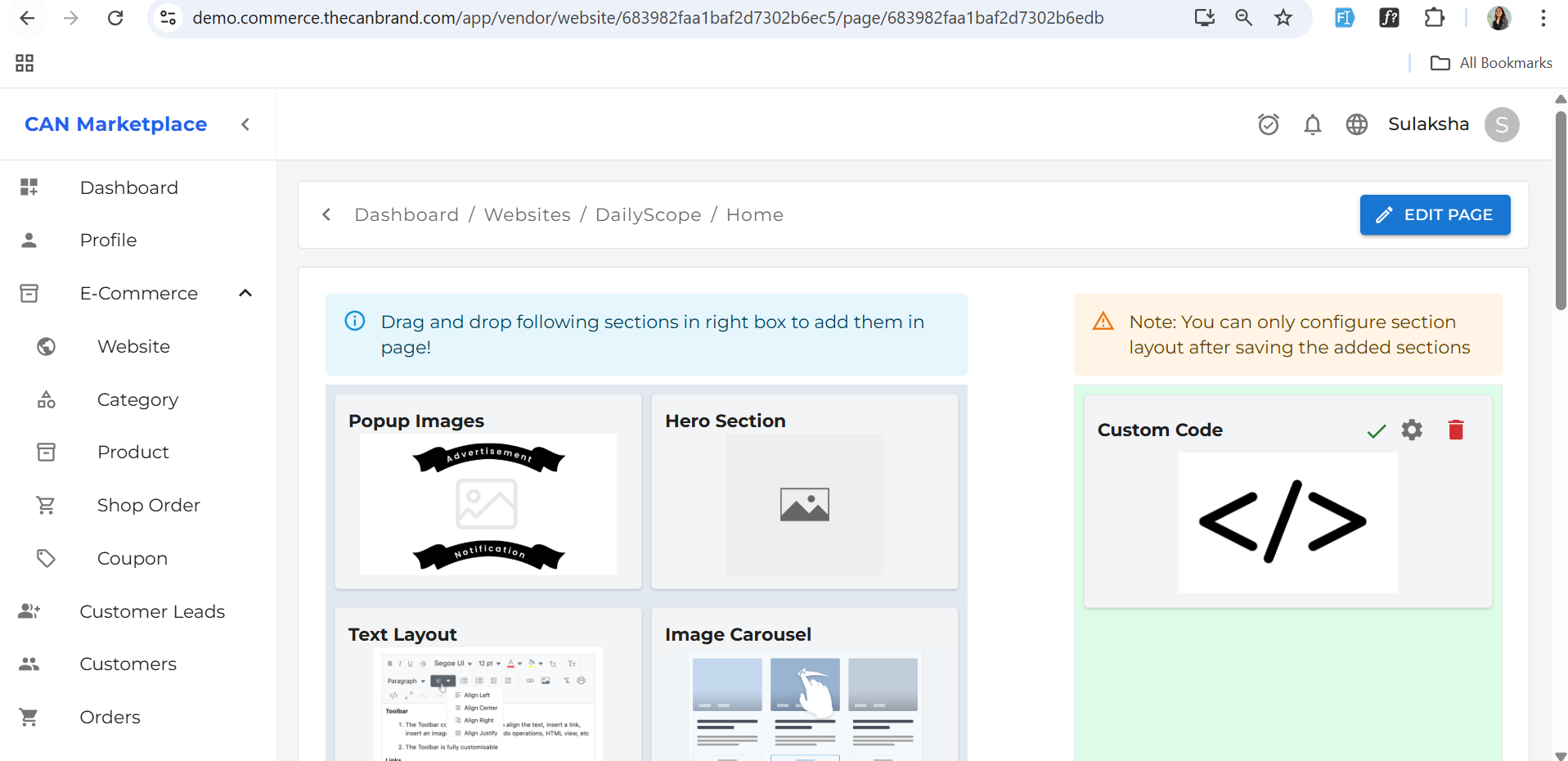This screenshot has width=1568, height=761.
Task: Reload the page using browser refresh icon
Action: 115,18
